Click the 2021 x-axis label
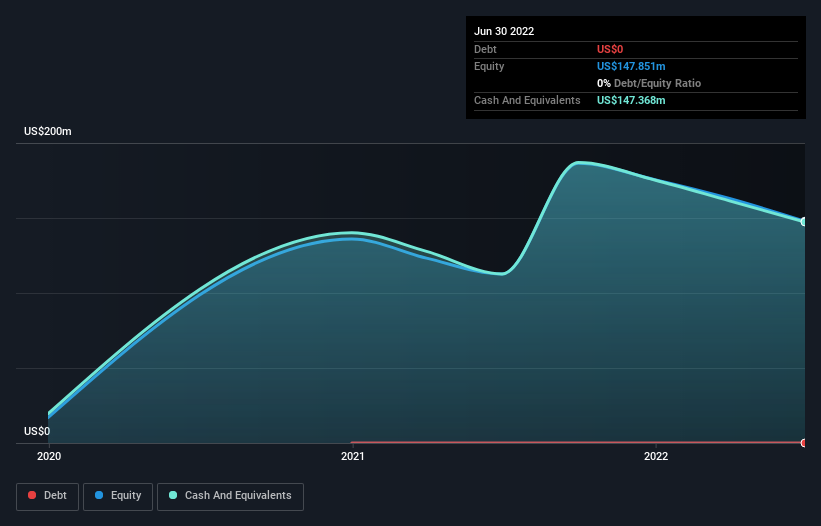Image resolution: width=821 pixels, height=526 pixels. [x=353, y=456]
